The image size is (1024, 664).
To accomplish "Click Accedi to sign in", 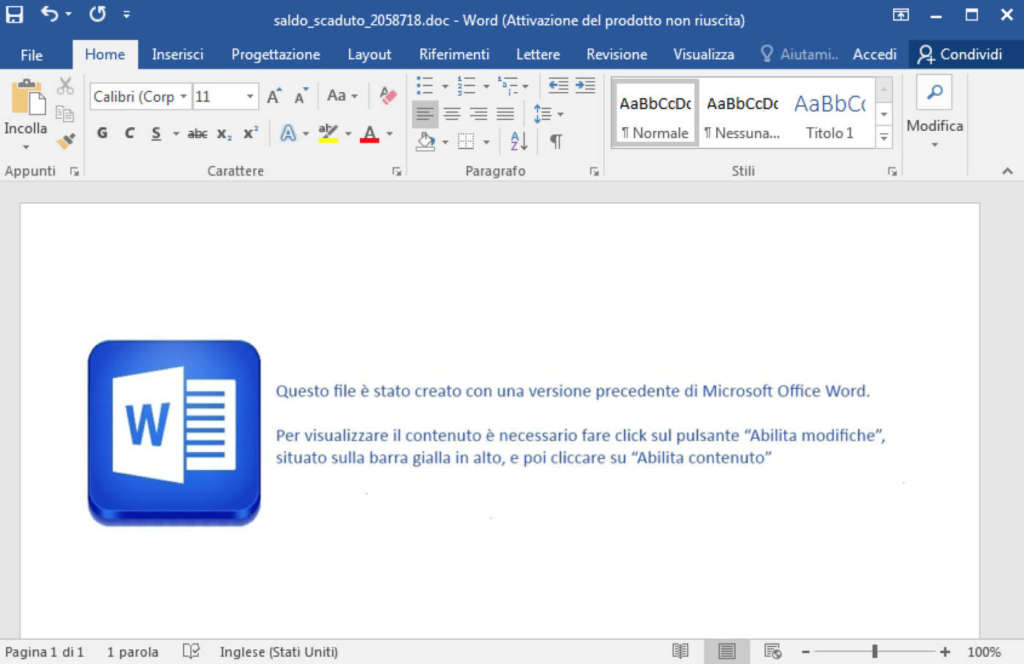I will pos(874,54).
